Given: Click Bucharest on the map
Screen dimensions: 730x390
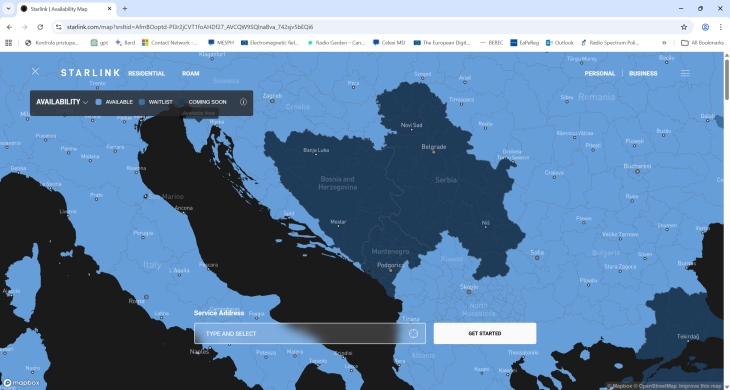Looking at the screenshot, I should tap(637, 166).
